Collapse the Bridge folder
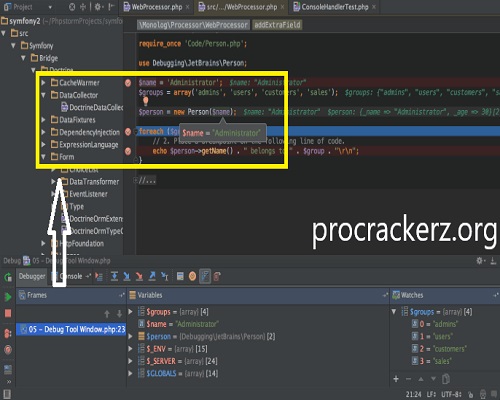The image size is (500, 400). coord(23,58)
